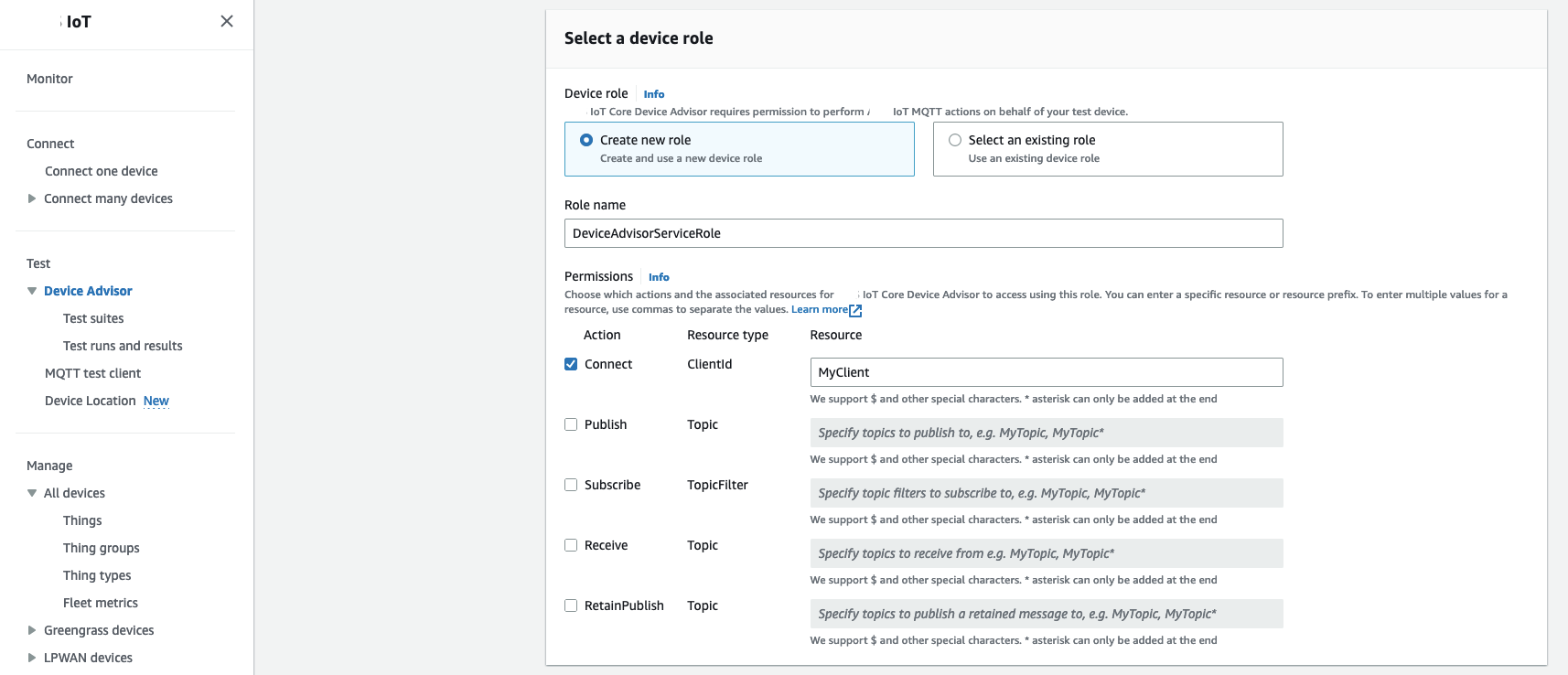Open the Info link beside Device role
Image resolution: width=1568 pixels, height=675 pixels.
pyautogui.click(x=653, y=94)
